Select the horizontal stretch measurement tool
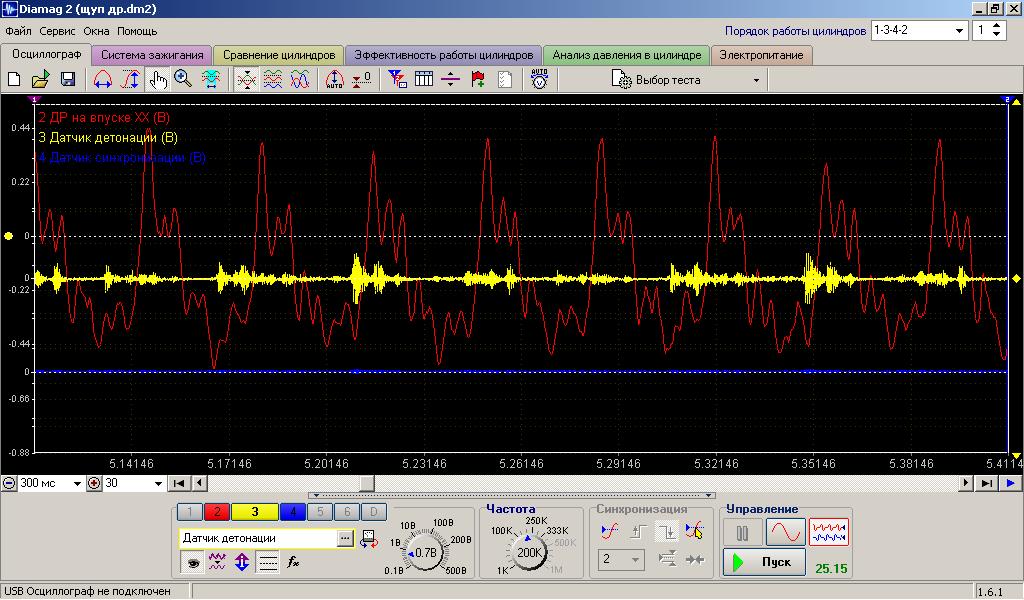 [x=103, y=80]
